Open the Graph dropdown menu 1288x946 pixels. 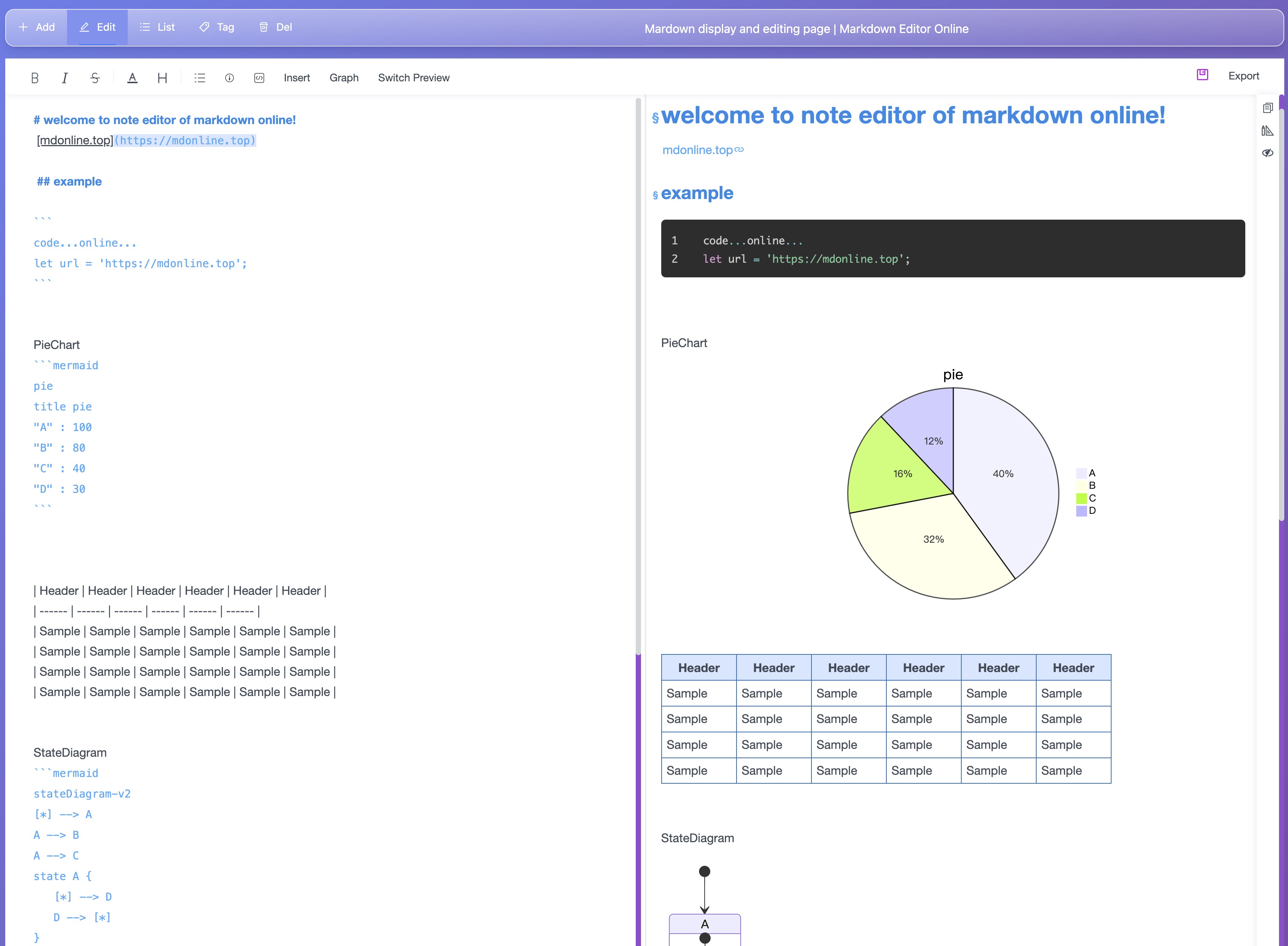click(x=344, y=78)
